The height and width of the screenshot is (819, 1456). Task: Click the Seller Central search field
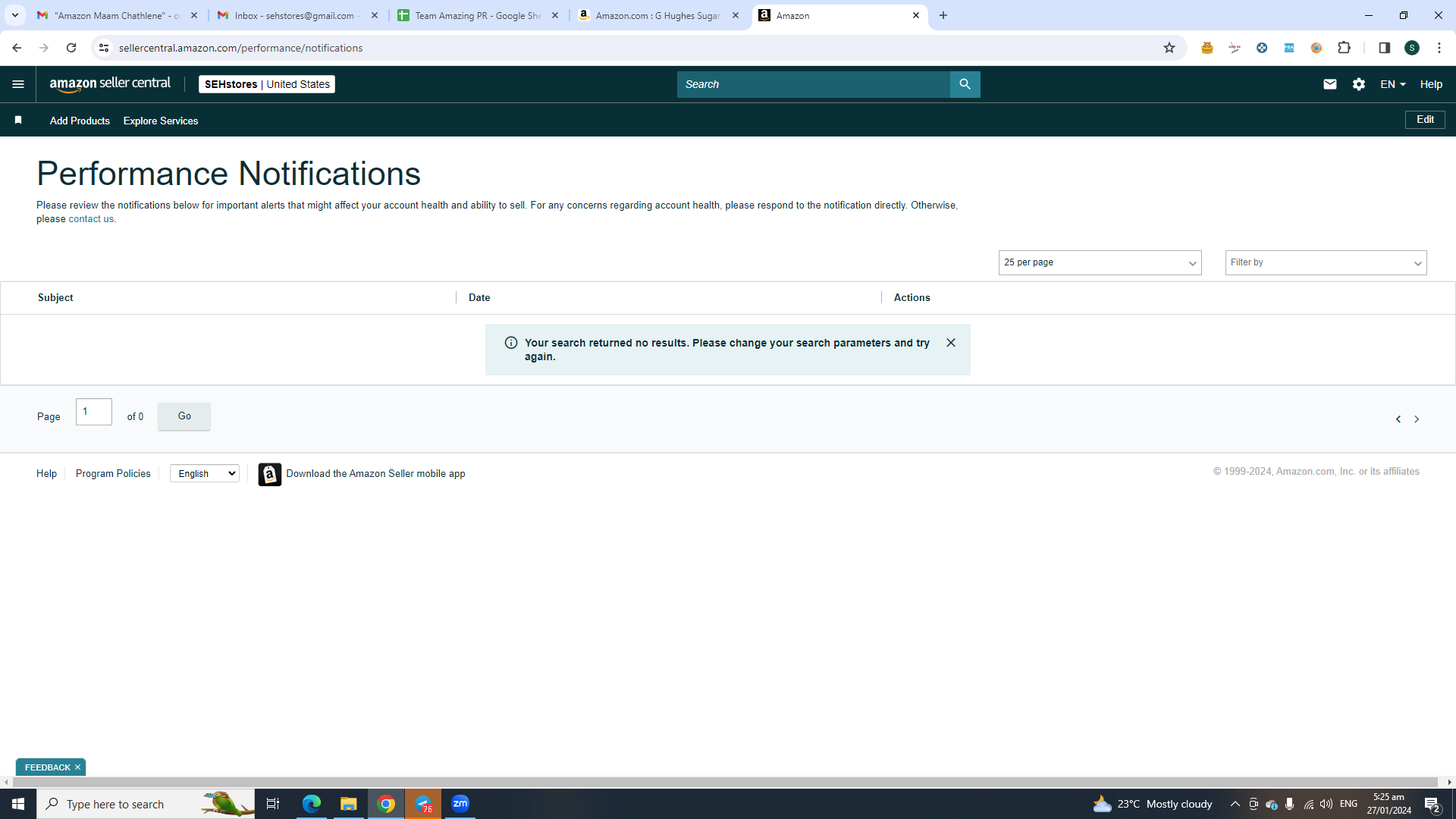pos(813,84)
